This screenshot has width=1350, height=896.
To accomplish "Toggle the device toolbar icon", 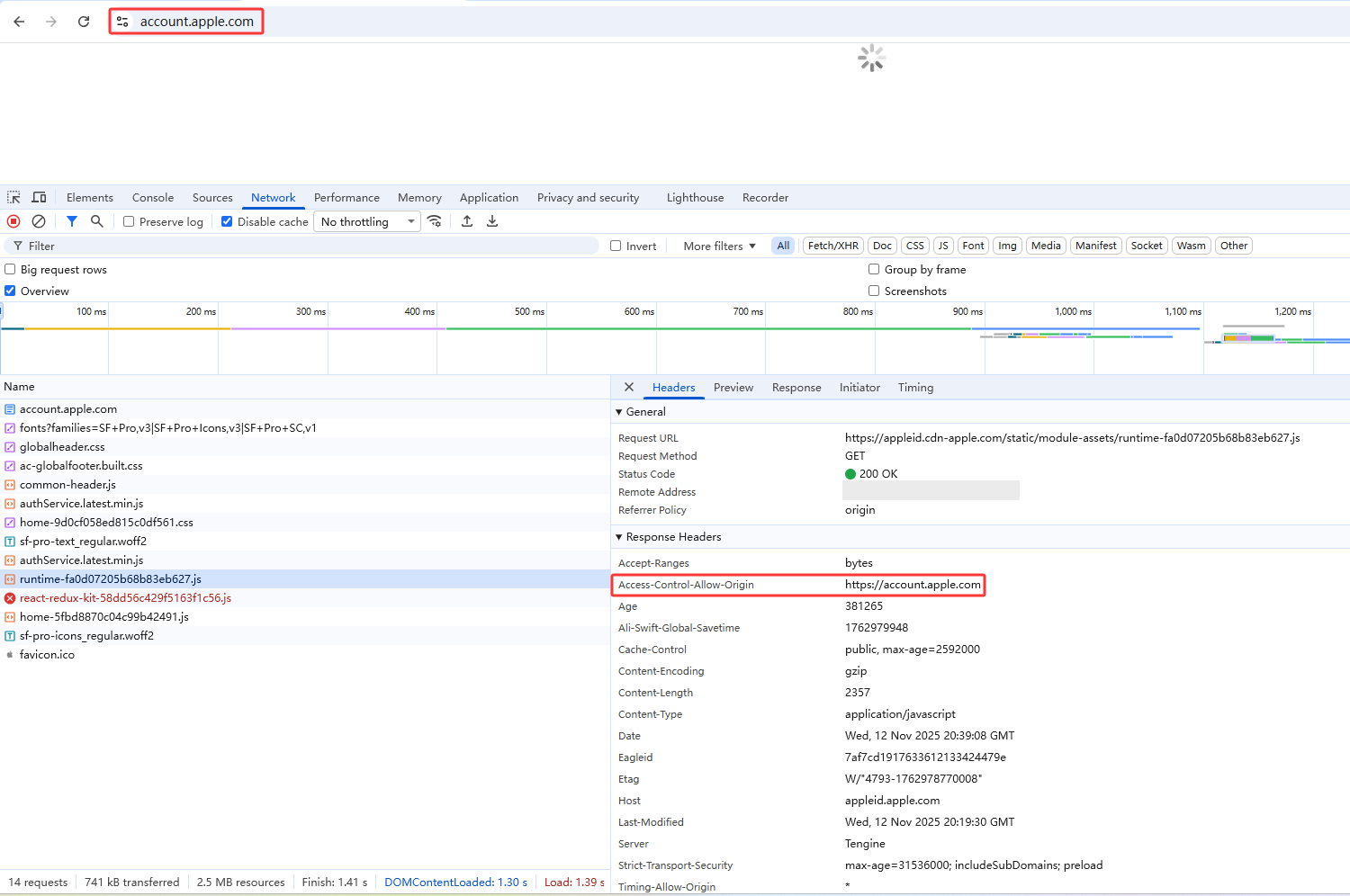I will click(x=39, y=198).
